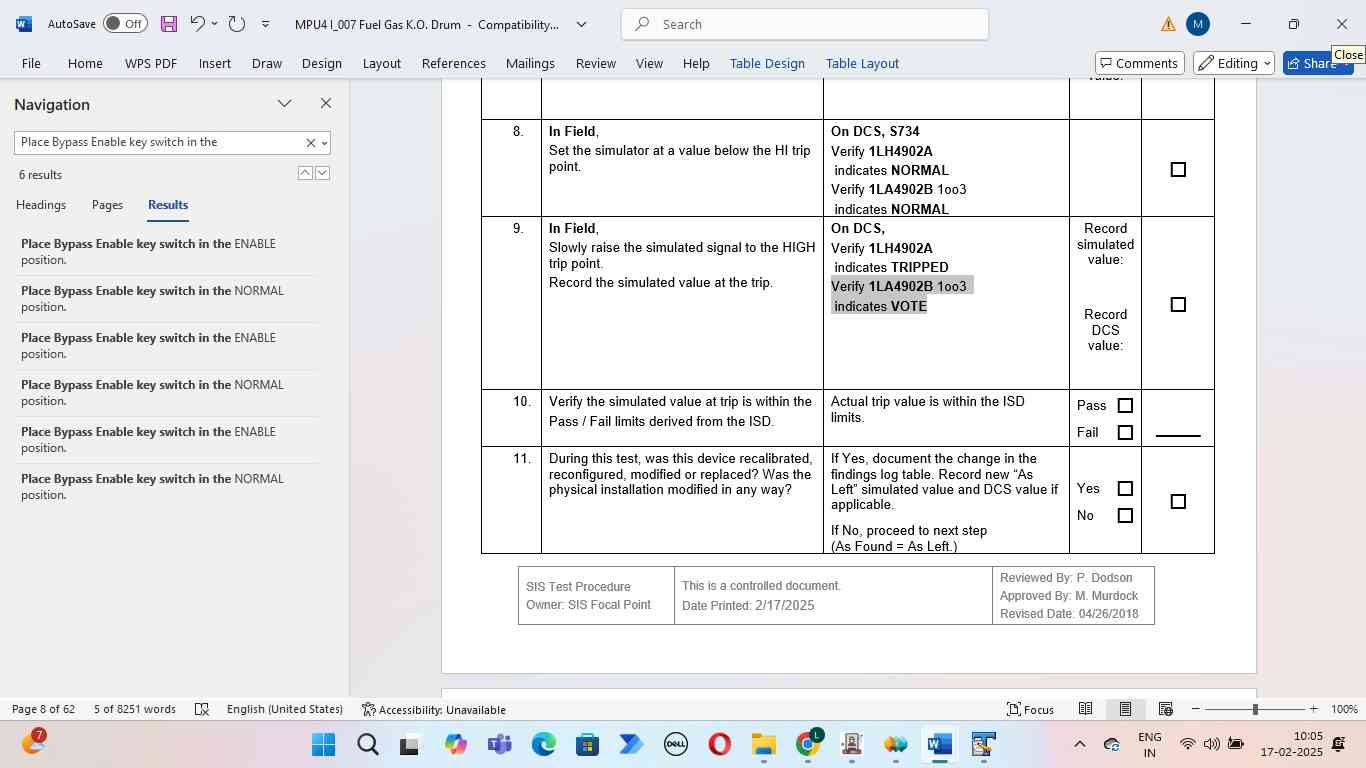
Task: Click the 100% zoom level
Action: (x=1344, y=709)
